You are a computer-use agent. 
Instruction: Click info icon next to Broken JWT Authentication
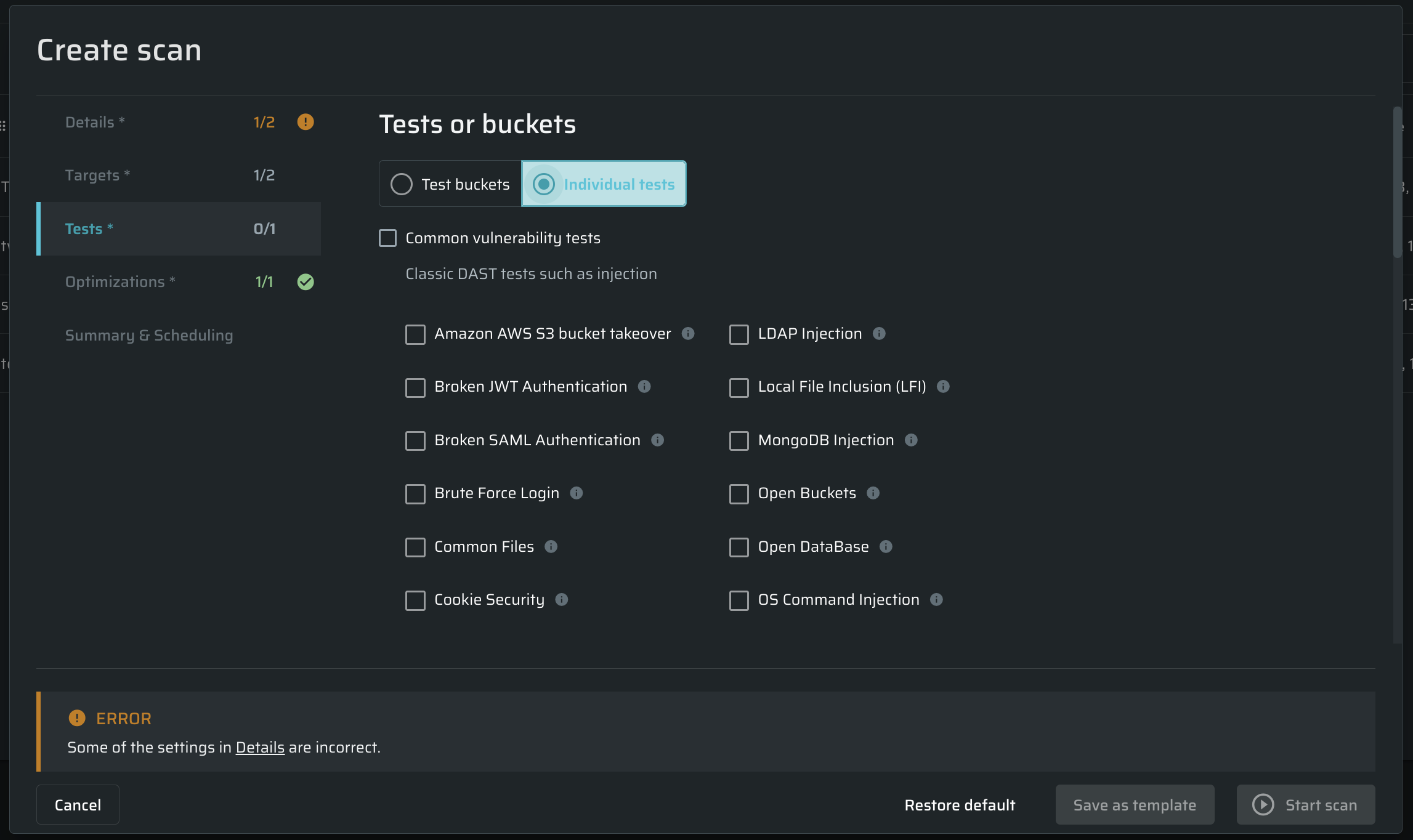tap(644, 386)
